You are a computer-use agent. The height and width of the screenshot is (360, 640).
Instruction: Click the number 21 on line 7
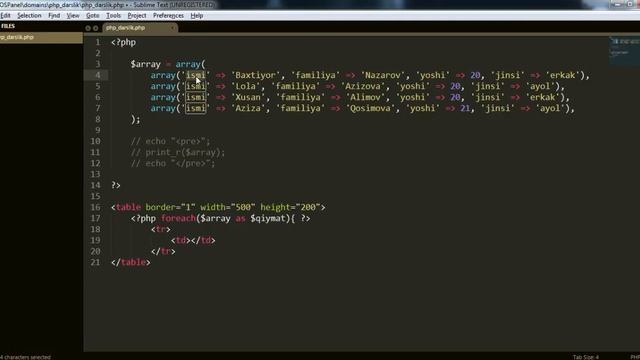click(465, 108)
